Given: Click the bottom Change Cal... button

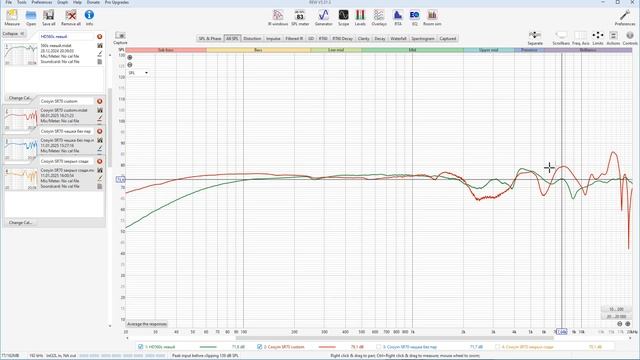Looking at the screenshot, I should [20, 223].
